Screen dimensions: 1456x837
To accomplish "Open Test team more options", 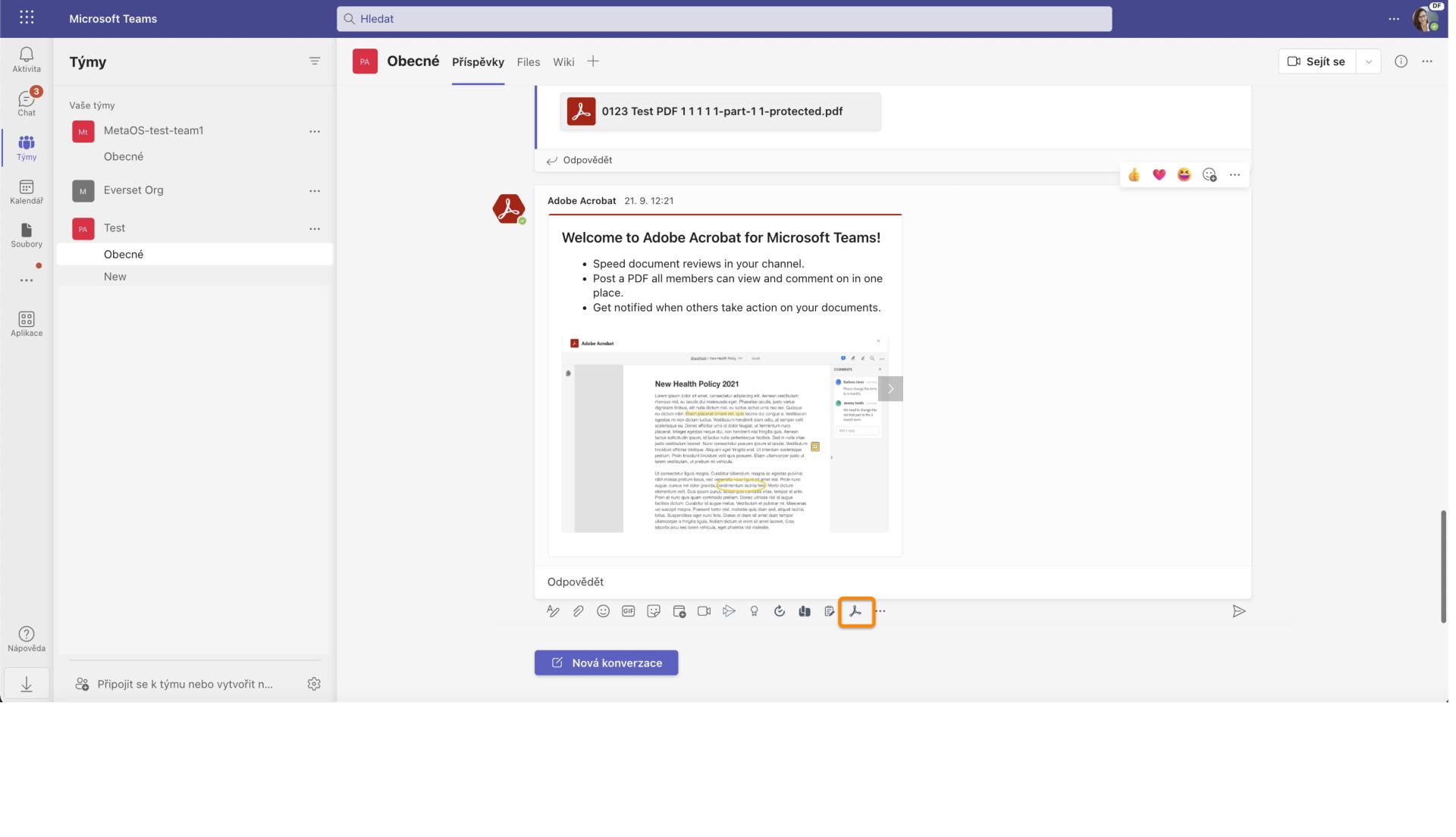I will [x=315, y=228].
